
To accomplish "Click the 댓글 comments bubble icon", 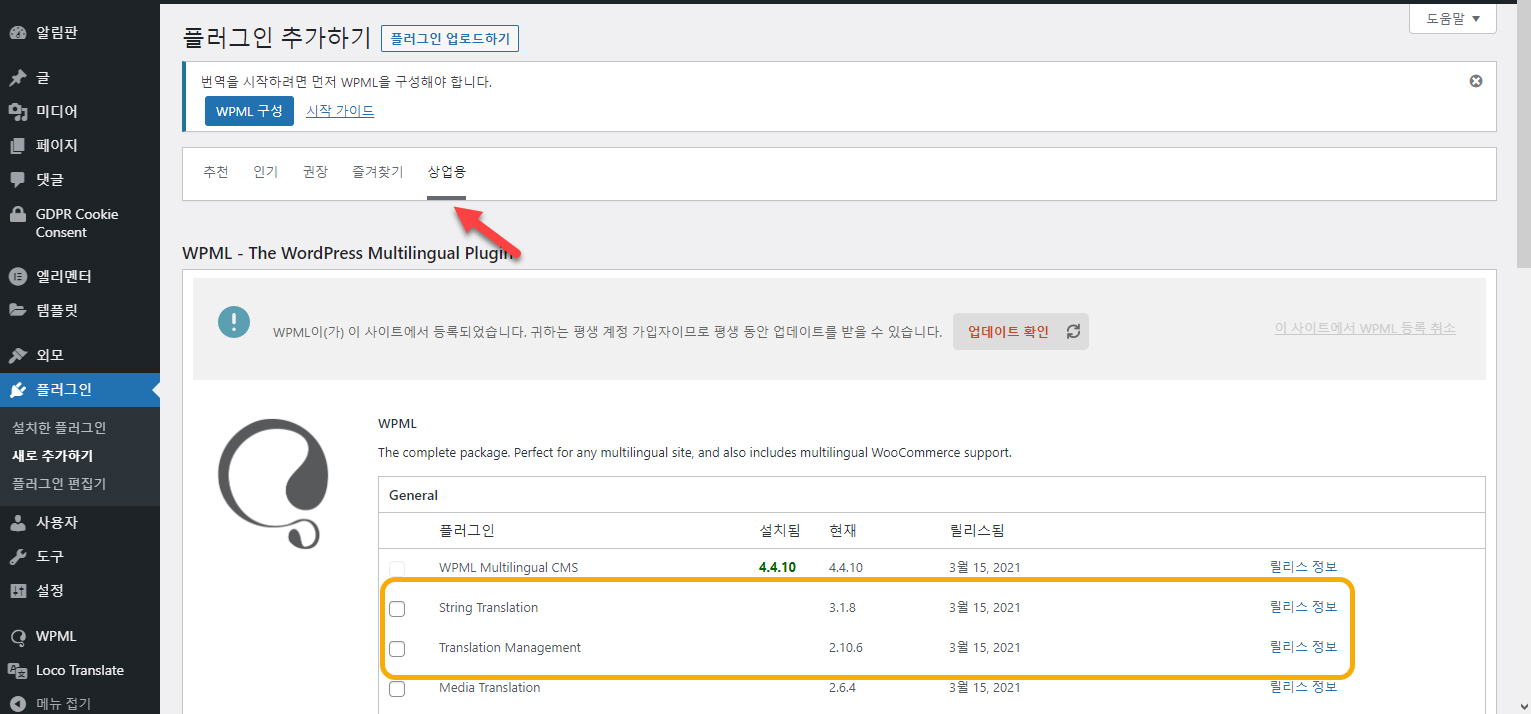I will point(17,180).
